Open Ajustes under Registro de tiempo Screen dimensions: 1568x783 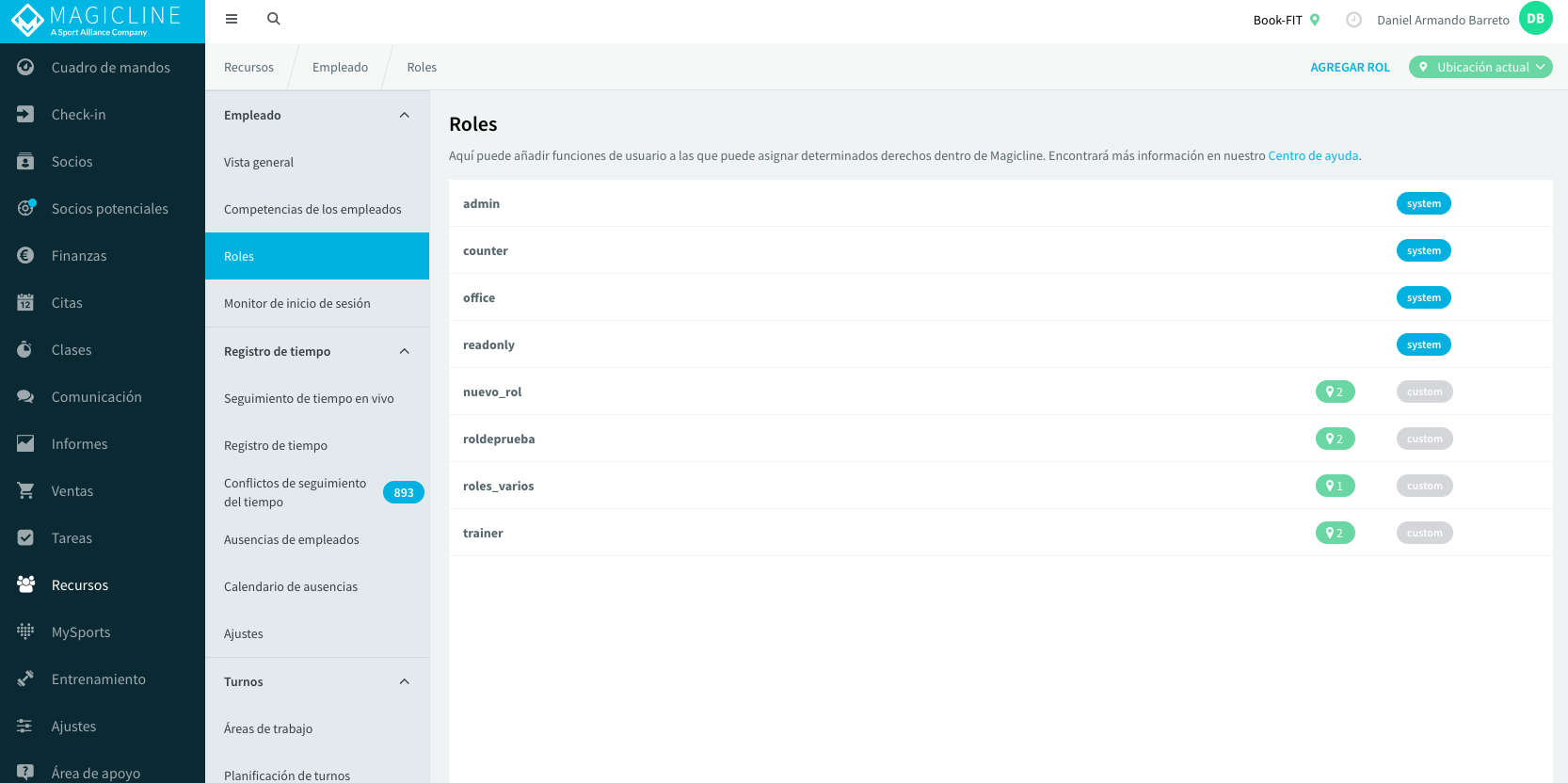pyautogui.click(x=317, y=633)
